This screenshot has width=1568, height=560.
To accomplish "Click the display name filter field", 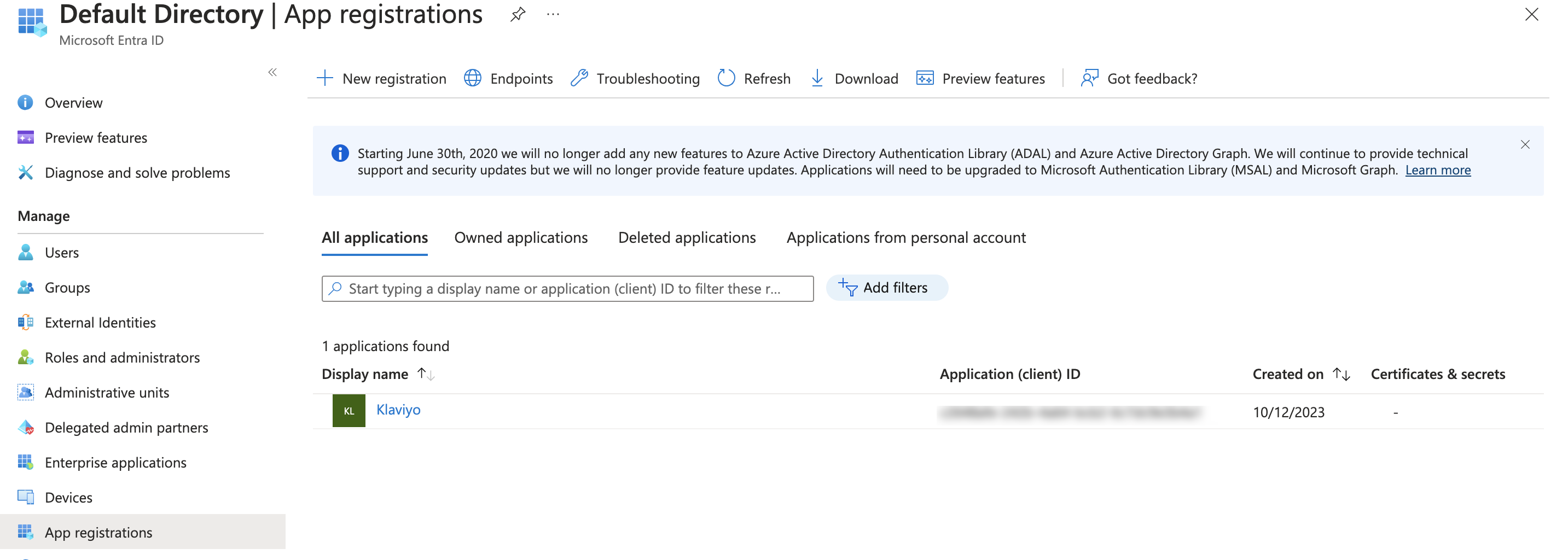I will pyautogui.click(x=567, y=288).
